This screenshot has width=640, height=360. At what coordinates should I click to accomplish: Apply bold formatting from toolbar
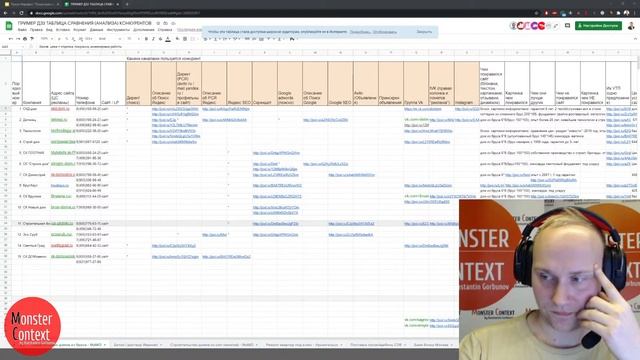[x=146, y=39]
